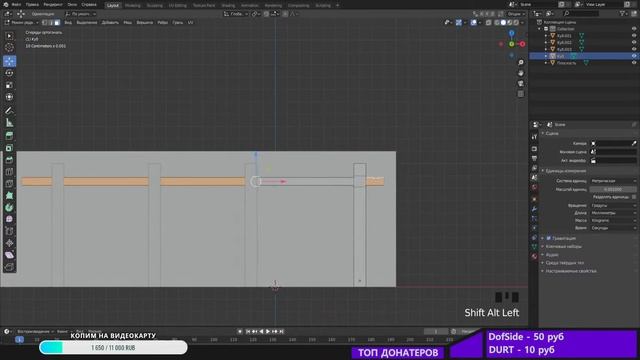Hide the Плоскость object with its eye
Viewport: 640px width, 360px height.
pyautogui.click(x=634, y=63)
